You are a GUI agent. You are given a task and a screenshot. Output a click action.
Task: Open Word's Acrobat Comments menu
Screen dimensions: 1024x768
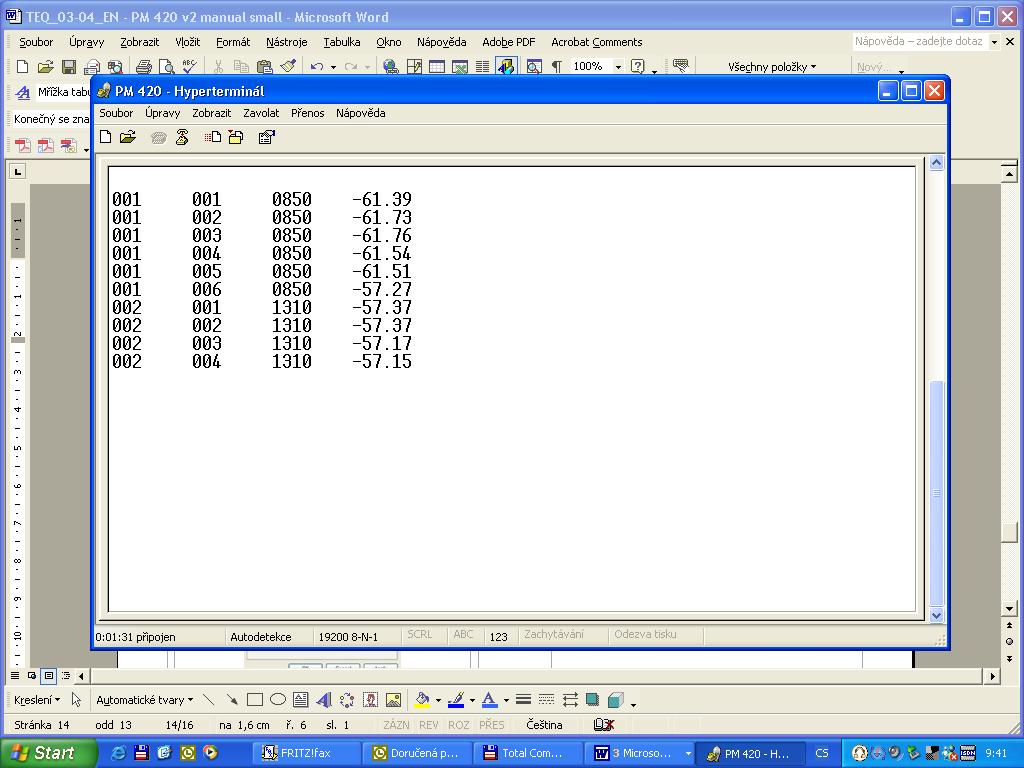coord(597,42)
